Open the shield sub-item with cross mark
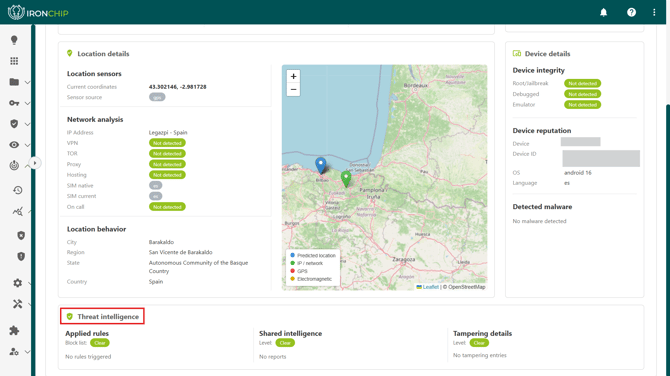 pyautogui.click(x=21, y=235)
